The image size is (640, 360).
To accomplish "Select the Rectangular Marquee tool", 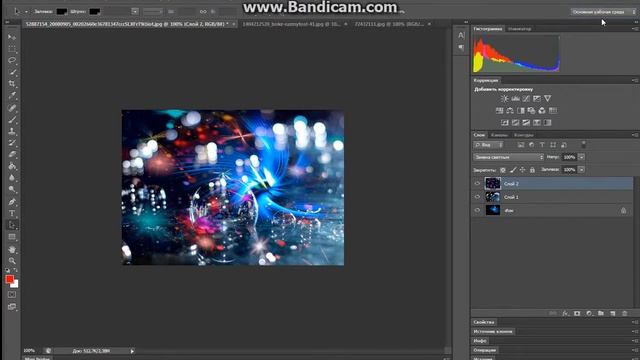I will (x=12, y=49).
